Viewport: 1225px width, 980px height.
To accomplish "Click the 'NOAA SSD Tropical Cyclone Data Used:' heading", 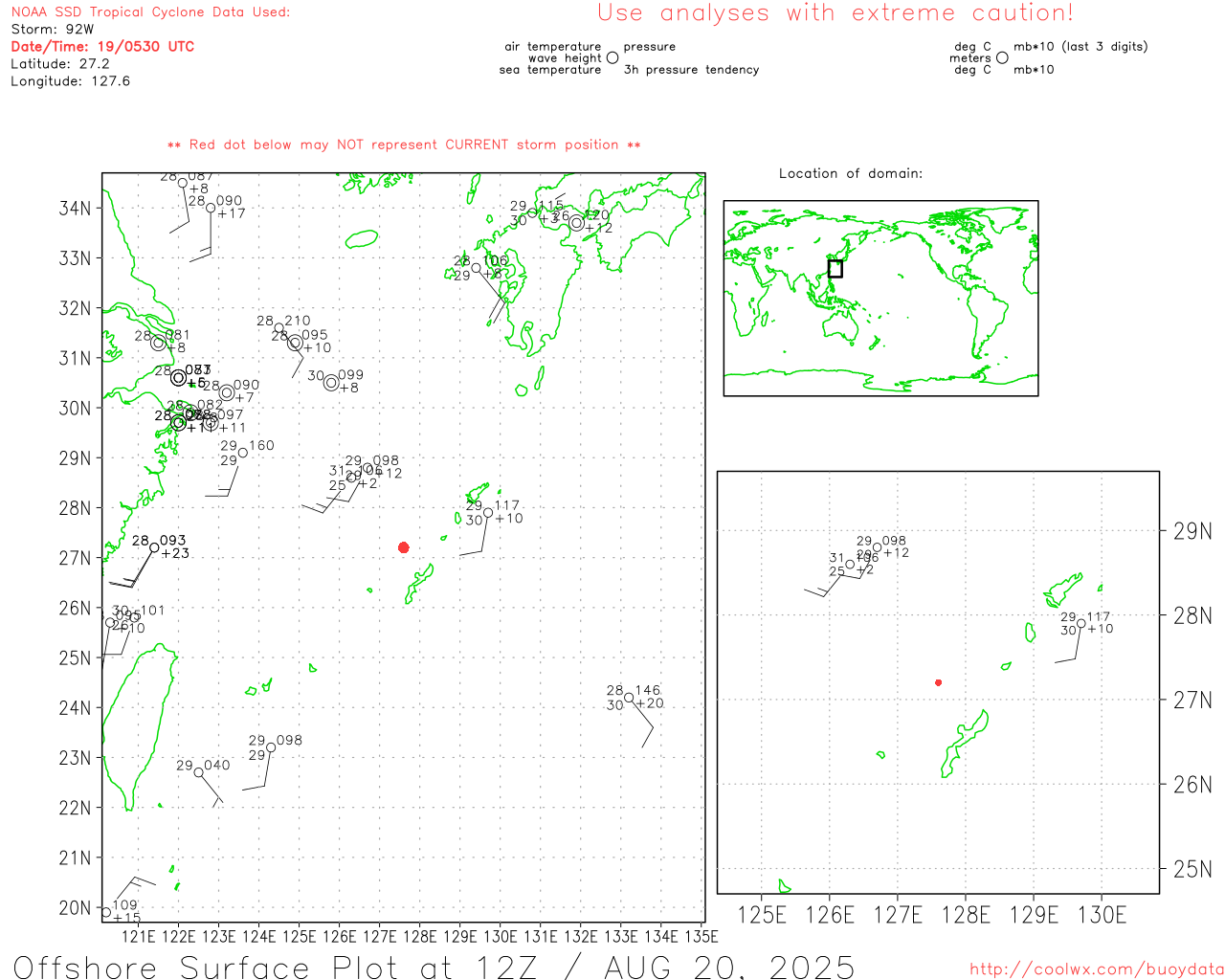I will click(x=150, y=12).
